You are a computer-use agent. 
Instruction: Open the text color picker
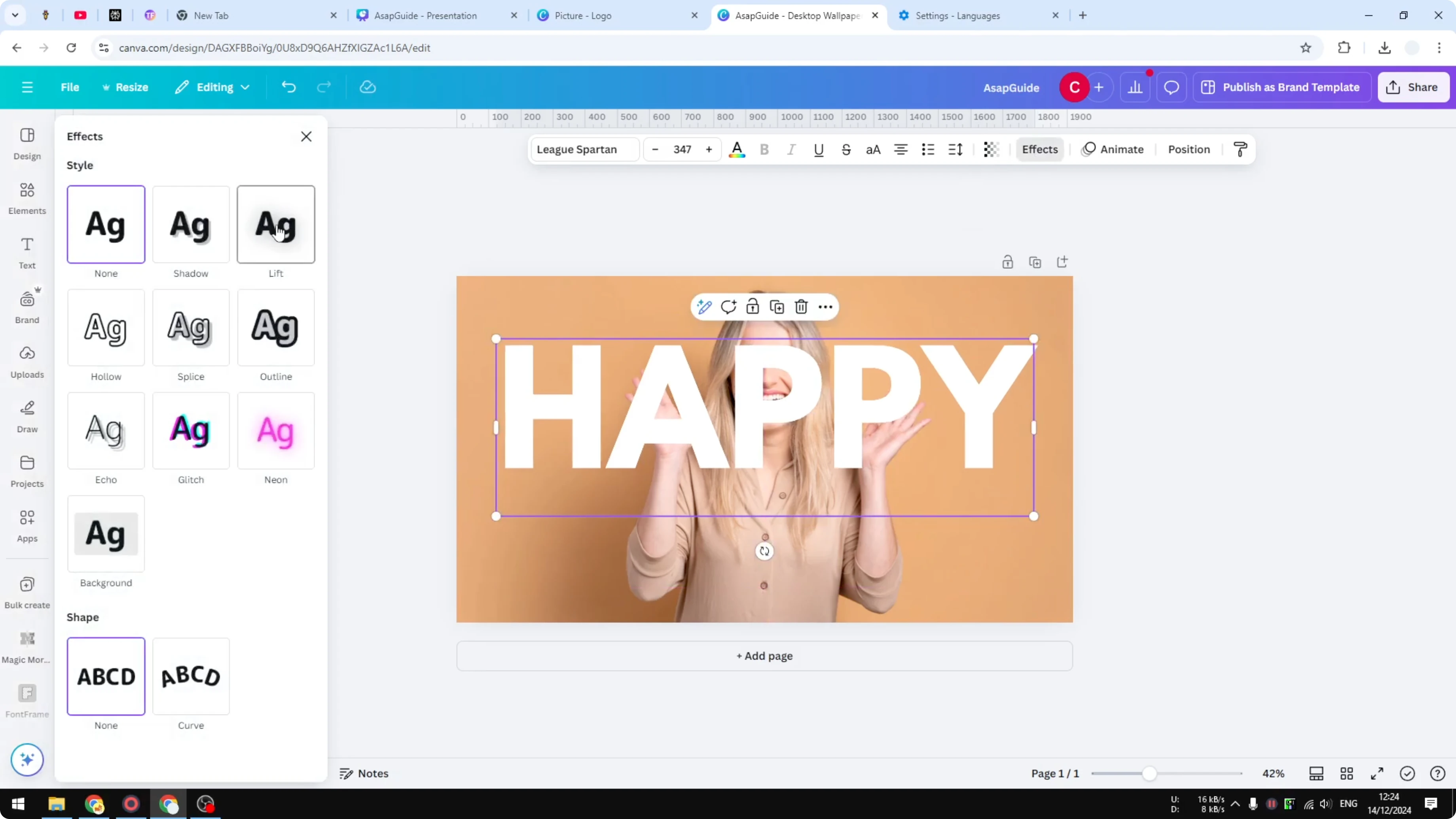tap(737, 149)
